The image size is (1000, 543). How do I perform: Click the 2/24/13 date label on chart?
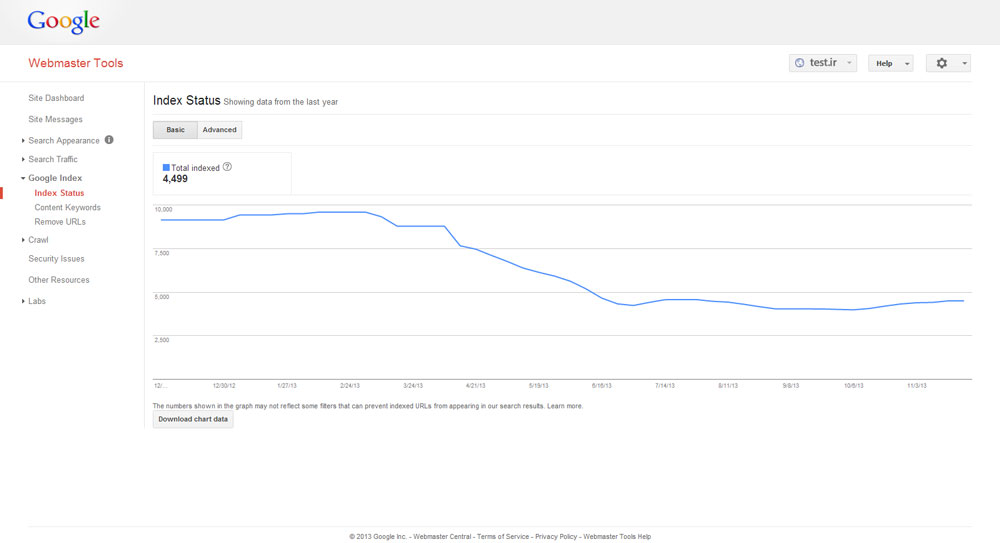[x=349, y=385]
